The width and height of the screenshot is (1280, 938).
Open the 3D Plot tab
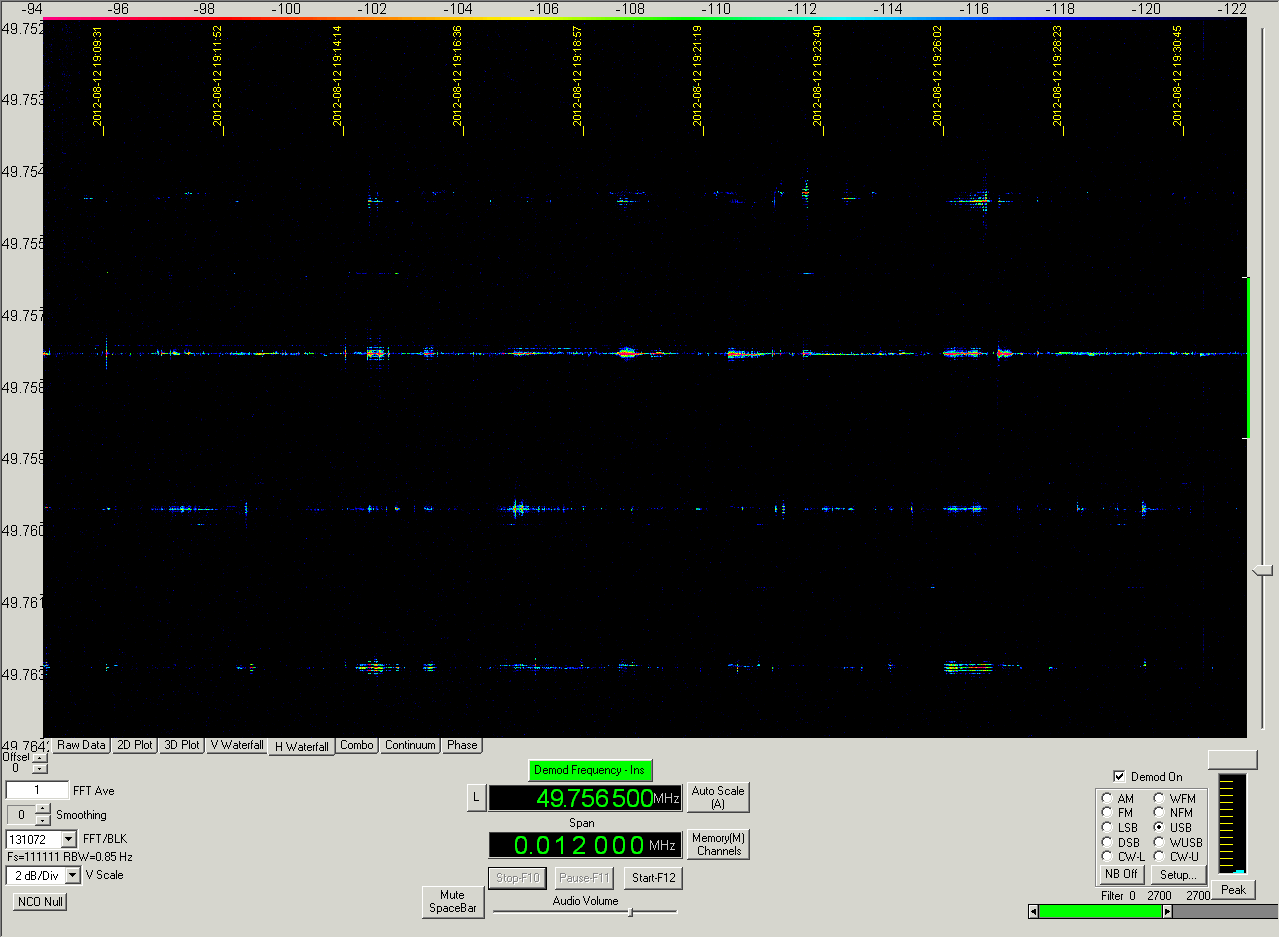click(x=181, y=745)
